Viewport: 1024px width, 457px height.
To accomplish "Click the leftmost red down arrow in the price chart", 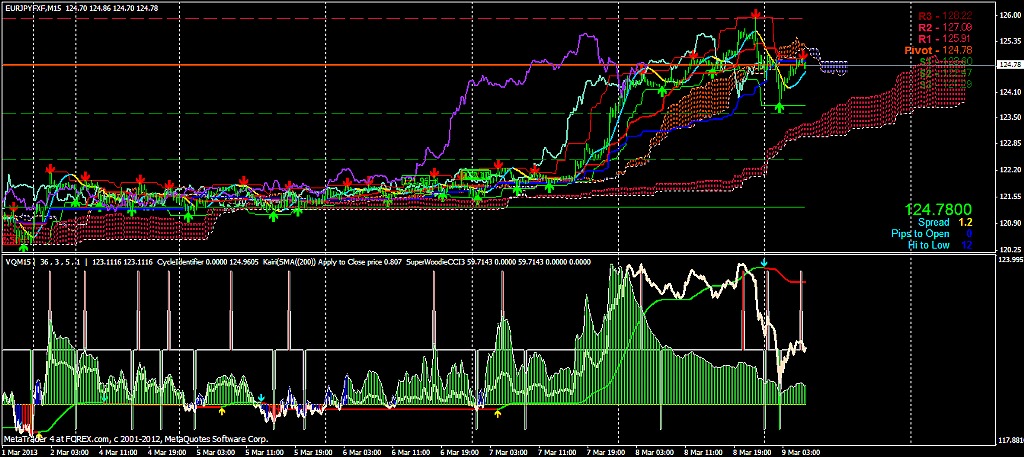I will 11,207.
